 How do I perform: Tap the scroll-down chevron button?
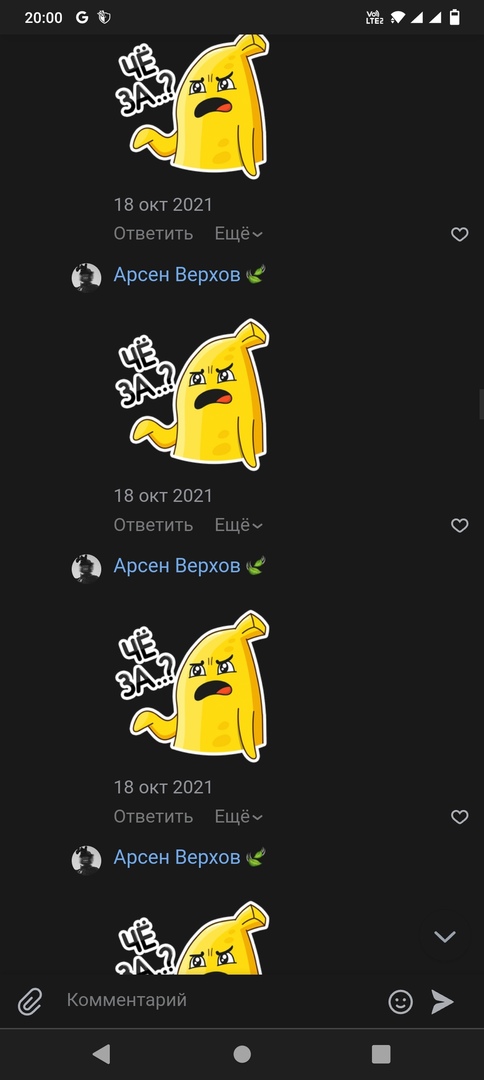tap(445, 936)
